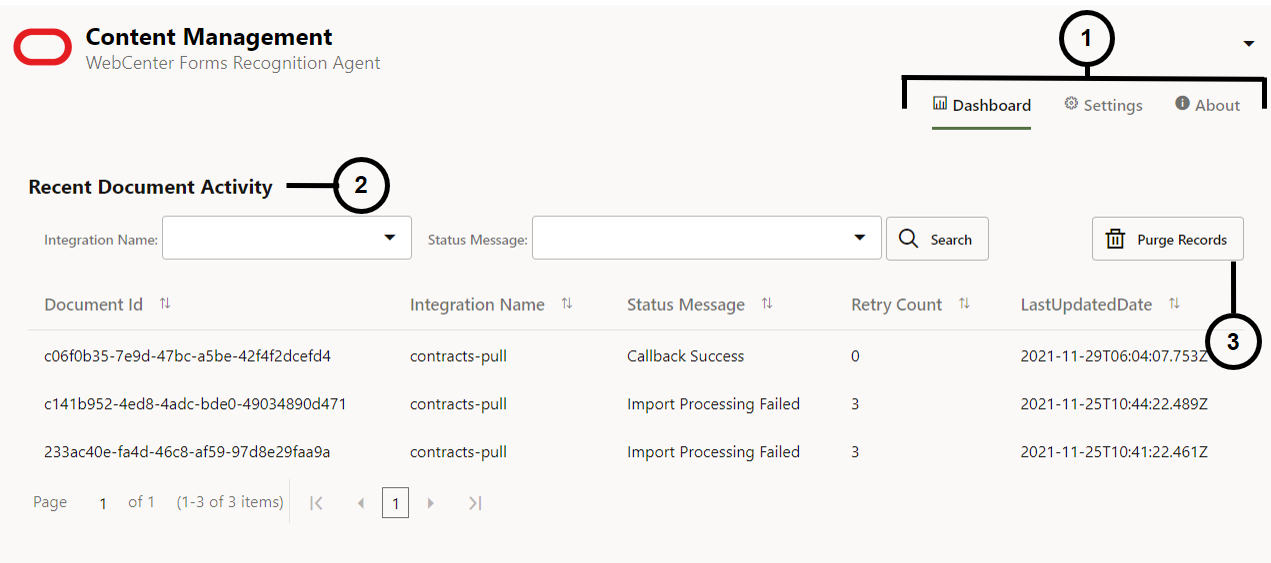
Task: Click the Purge Records button
Action: [x=1167, y=239]
